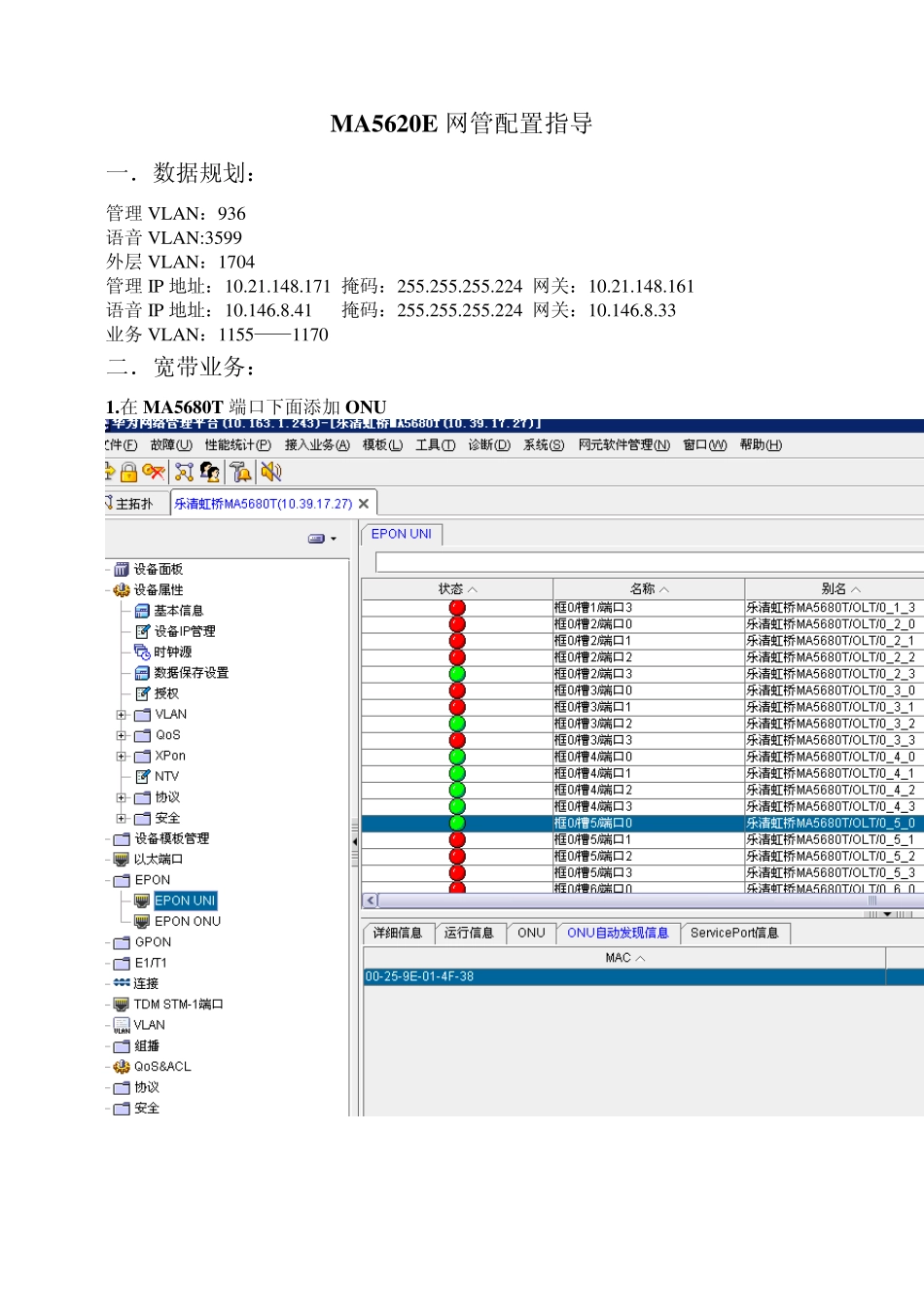Switch to the ServicePort信息 tab
This screenshot has height=1307, width=924.
click(734, 934)
